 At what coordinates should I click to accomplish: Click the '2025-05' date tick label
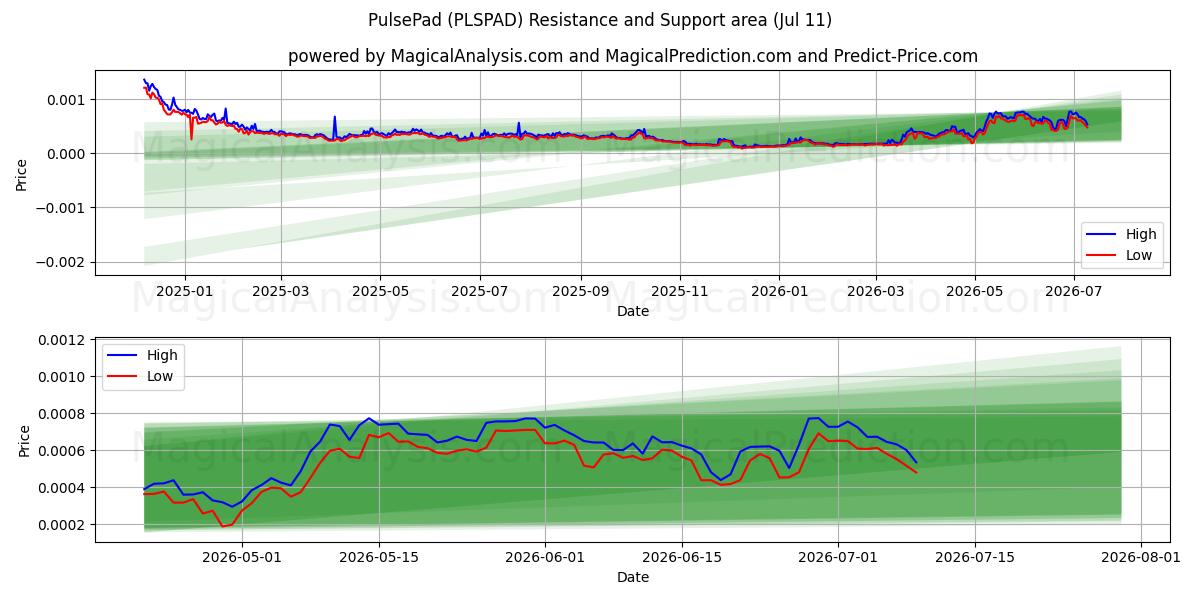380,291
